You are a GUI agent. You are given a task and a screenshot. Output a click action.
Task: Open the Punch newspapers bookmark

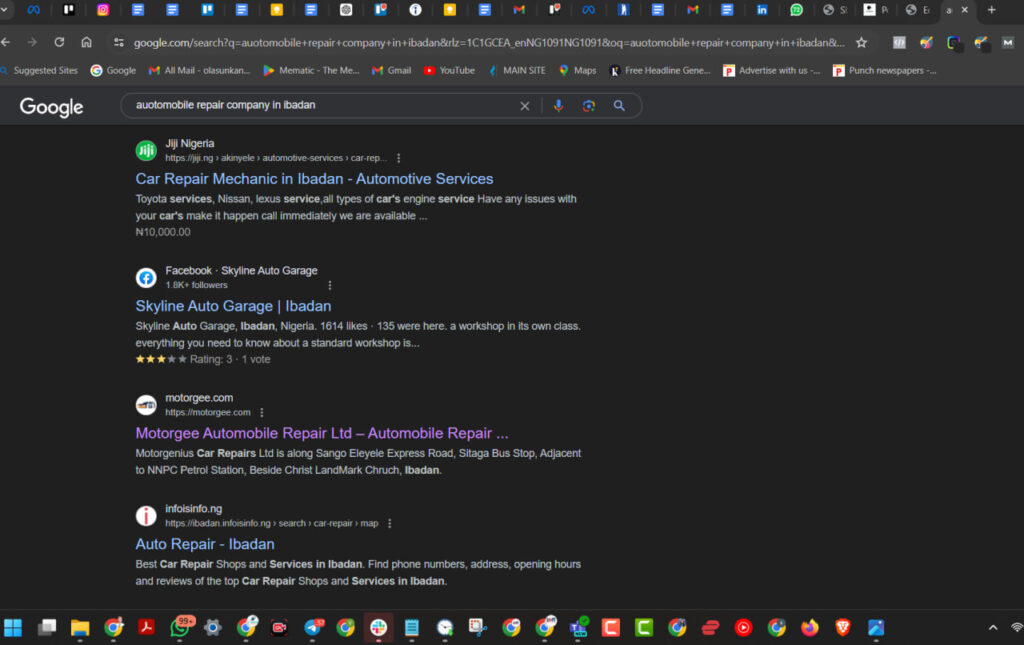(884, 71)
